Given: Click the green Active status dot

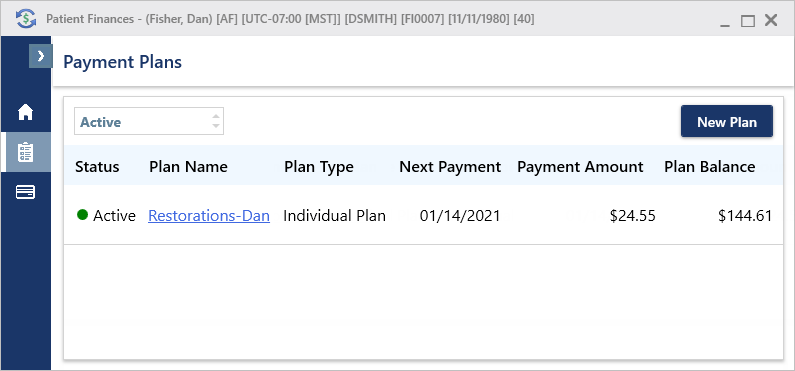Looking at the screenshot, I should [82, 215].
